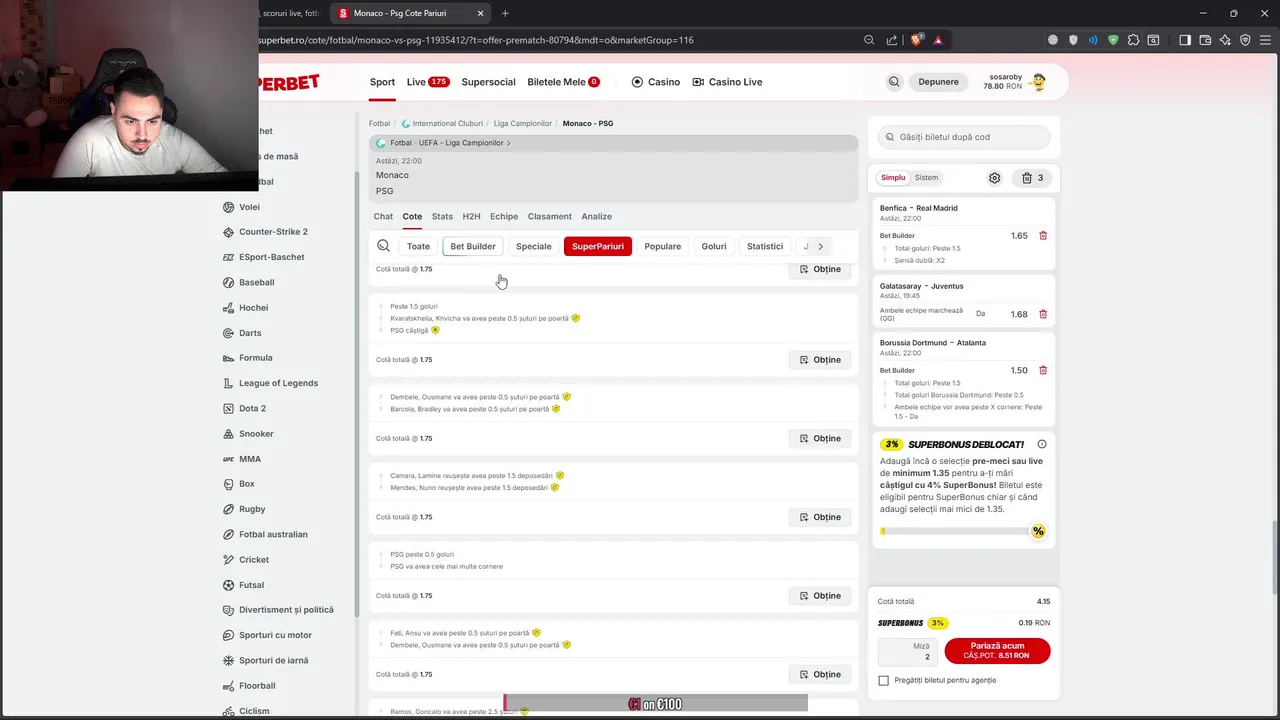1280x720 pixels.
Task: Open Casino Live link
Action: click(727, 82)
